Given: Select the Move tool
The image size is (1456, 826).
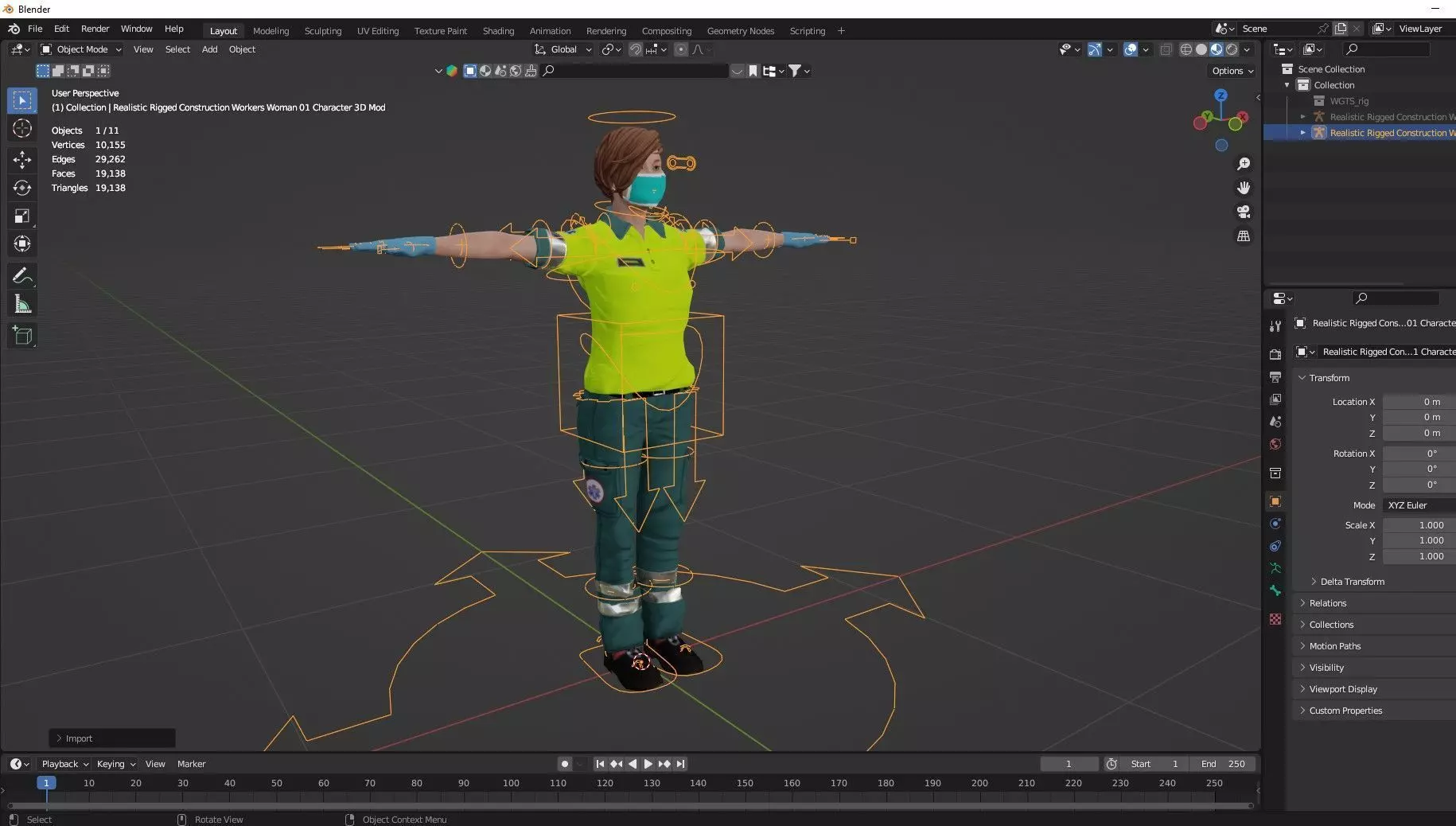Looking at the screenshot, I should coord(22,160).
